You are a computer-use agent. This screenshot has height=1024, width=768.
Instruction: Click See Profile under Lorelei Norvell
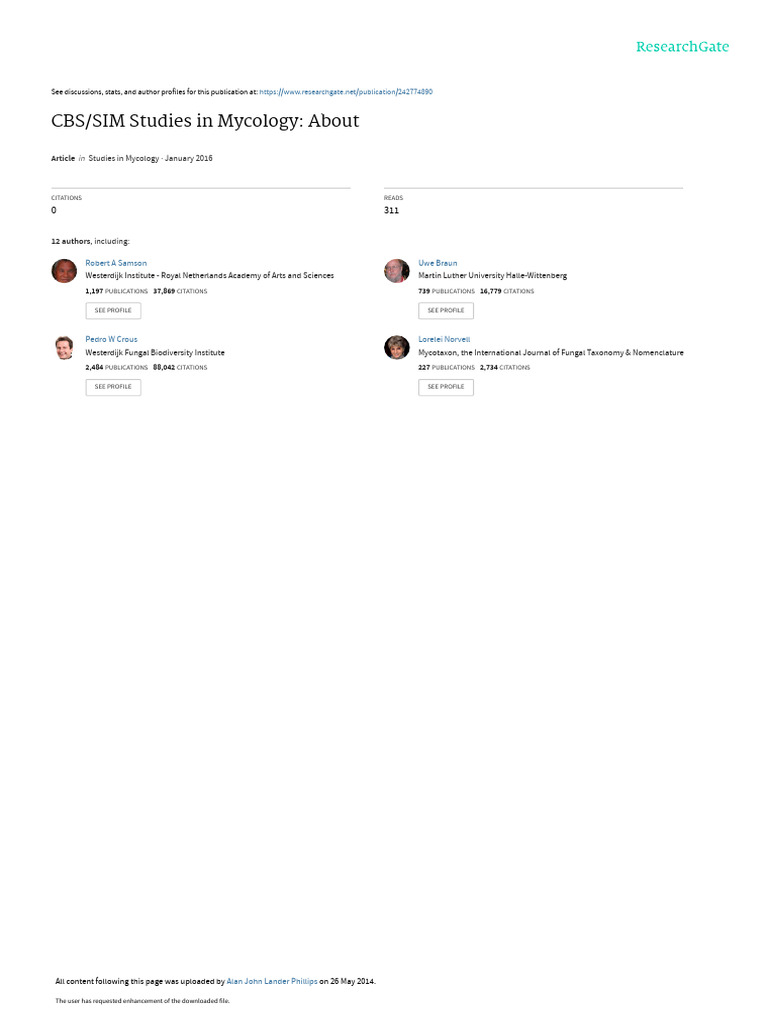click(x=446, y=387)
